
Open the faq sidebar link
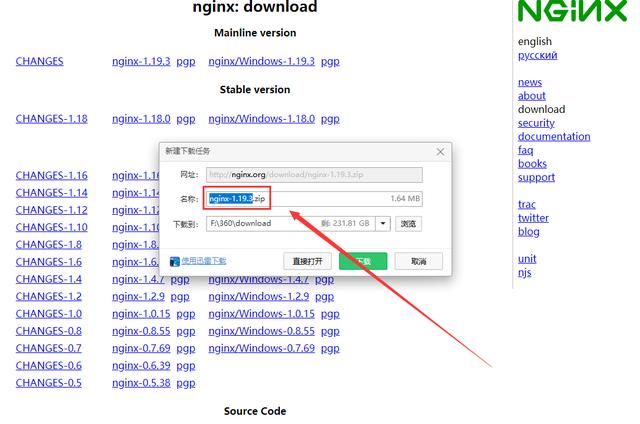pos(525,150)
